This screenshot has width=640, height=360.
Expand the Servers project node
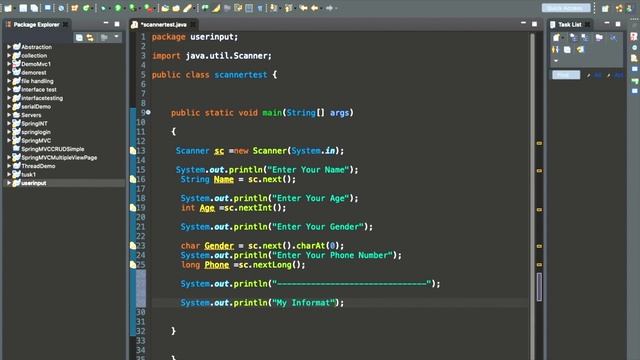(9, 115)
